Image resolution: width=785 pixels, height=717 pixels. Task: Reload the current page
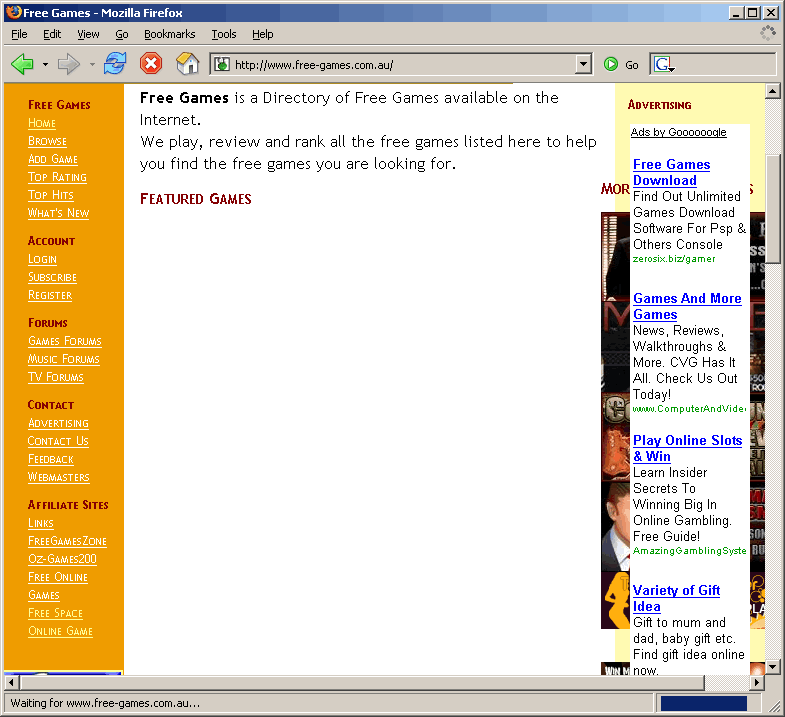[115, 64]
